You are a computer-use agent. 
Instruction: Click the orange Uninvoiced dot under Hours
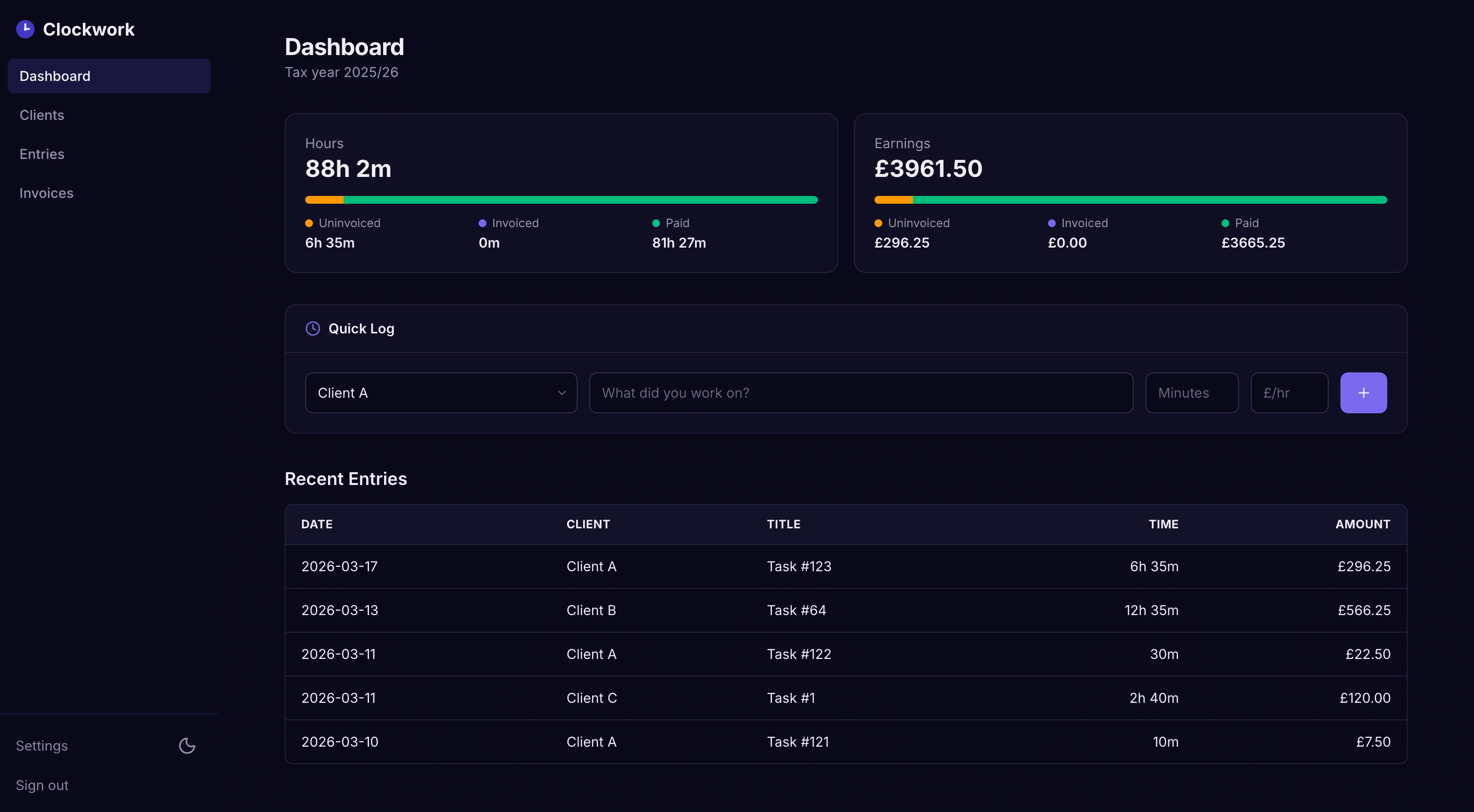[x=309, y=223]
